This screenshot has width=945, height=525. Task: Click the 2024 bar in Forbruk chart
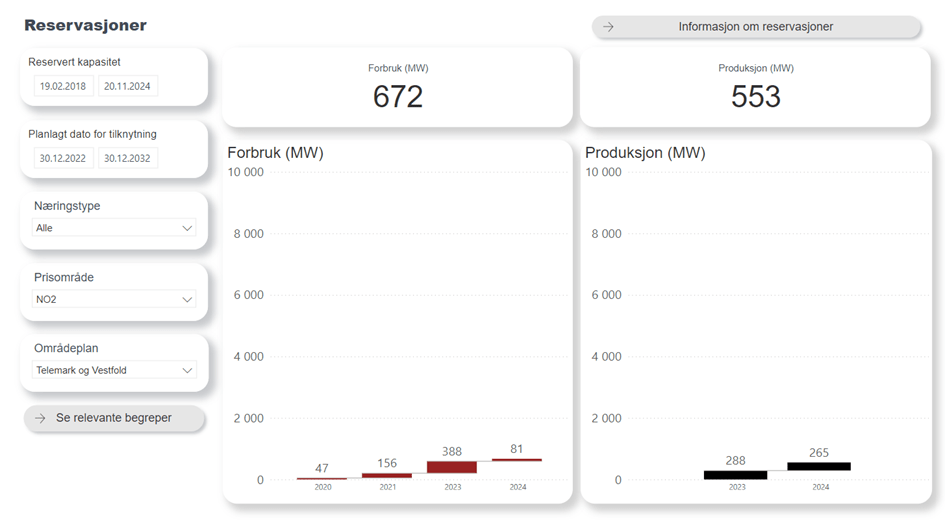517,460
